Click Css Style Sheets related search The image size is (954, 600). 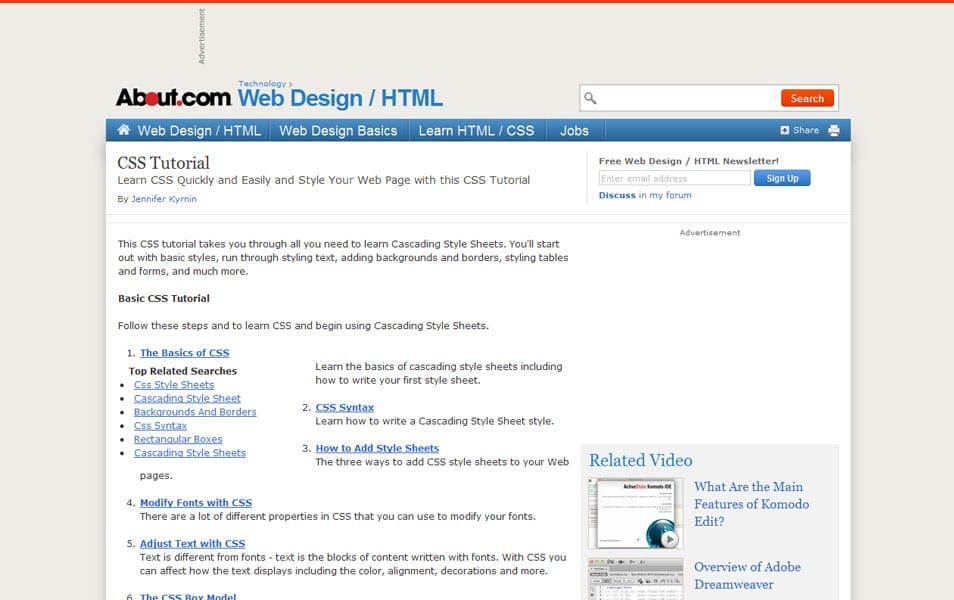(174, 385)
